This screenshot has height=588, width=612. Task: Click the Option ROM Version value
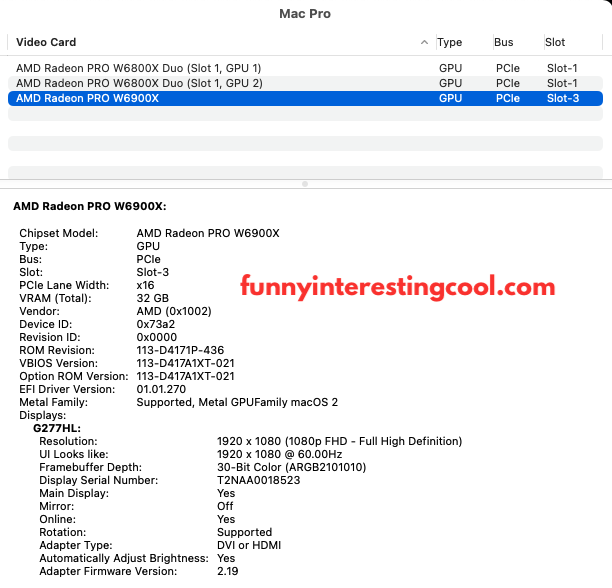coord(185,376)
